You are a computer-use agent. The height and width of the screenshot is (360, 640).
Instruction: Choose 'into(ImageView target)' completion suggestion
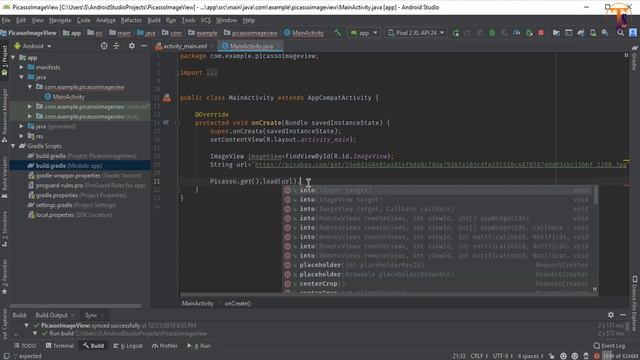(x=438, y=200)
